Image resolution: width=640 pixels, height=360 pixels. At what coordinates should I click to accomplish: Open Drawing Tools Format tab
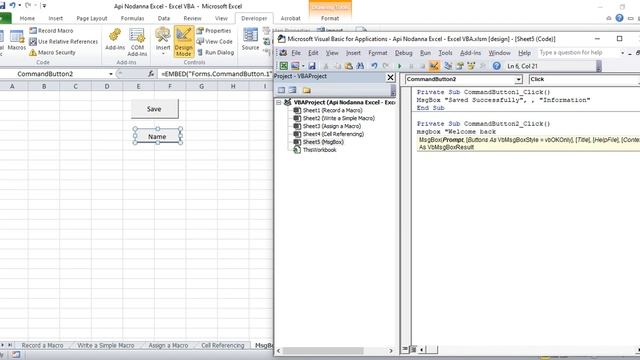[x=330, y=18]
